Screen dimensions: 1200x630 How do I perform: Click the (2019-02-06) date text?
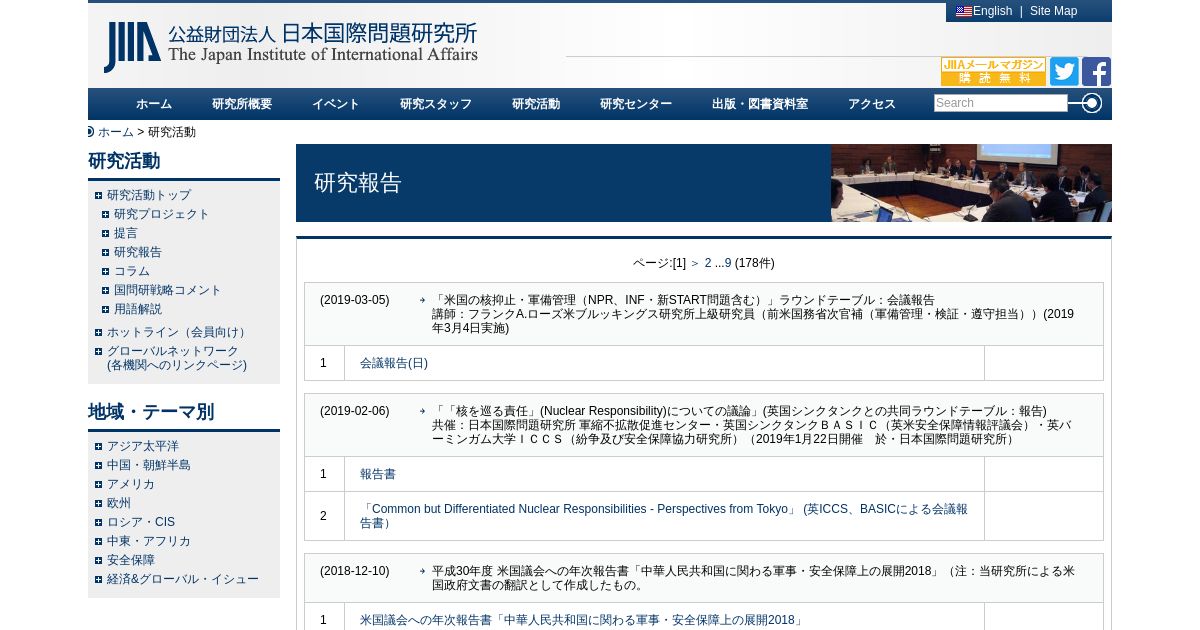[355, 411]
